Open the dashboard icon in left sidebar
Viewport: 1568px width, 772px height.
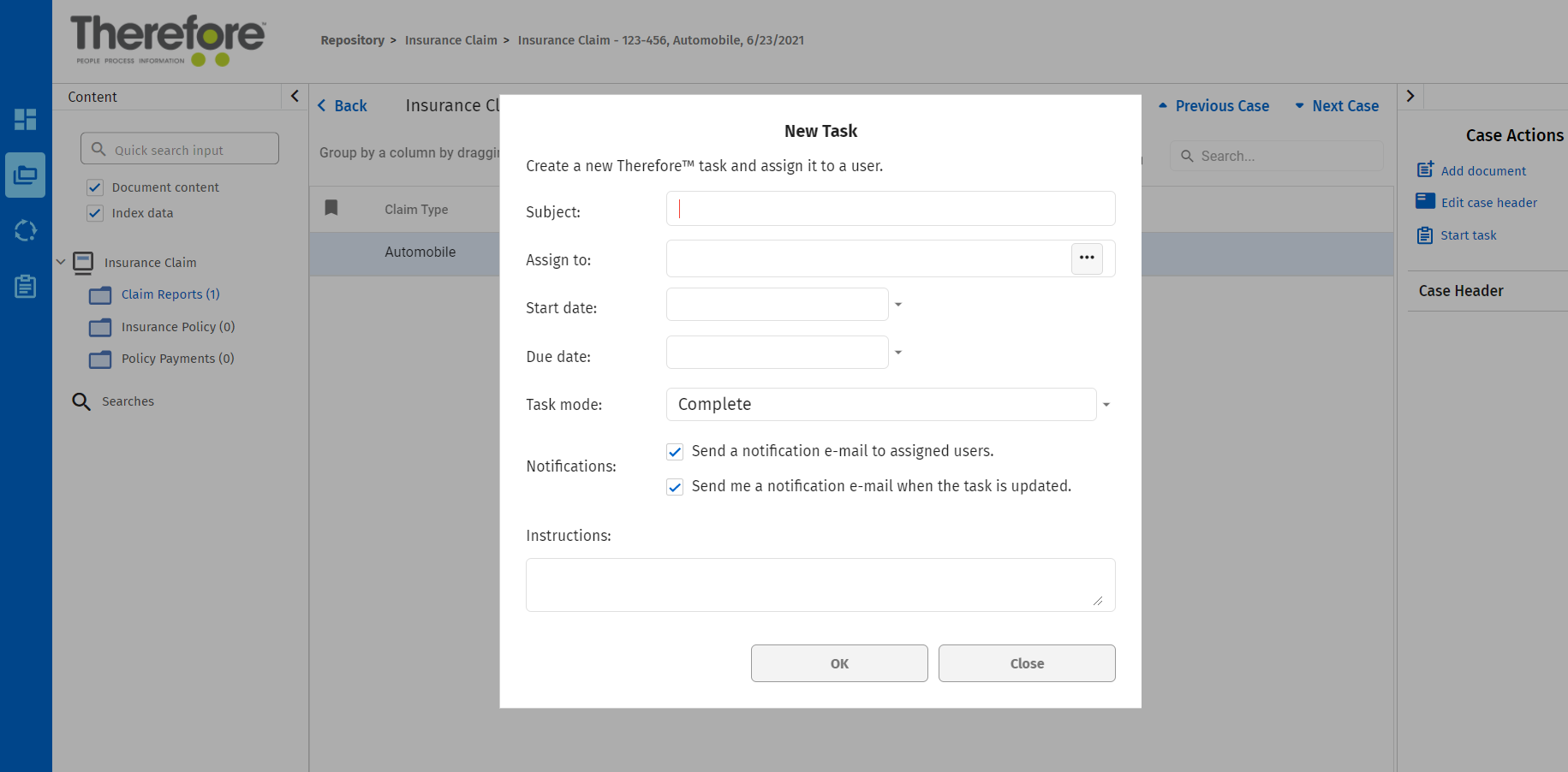(26, 119)
